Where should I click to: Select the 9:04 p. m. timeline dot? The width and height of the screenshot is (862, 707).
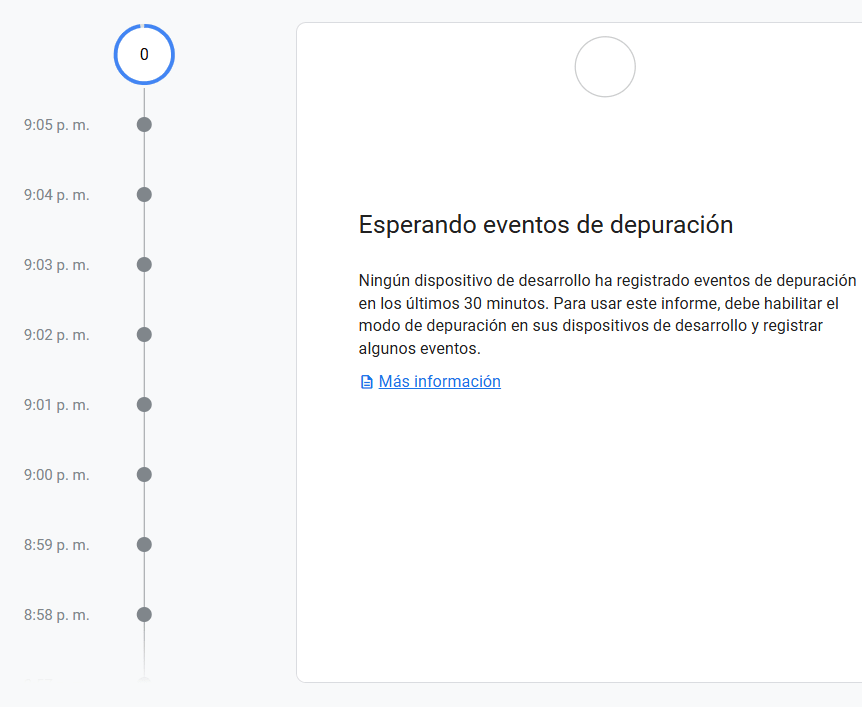(144, 195)
